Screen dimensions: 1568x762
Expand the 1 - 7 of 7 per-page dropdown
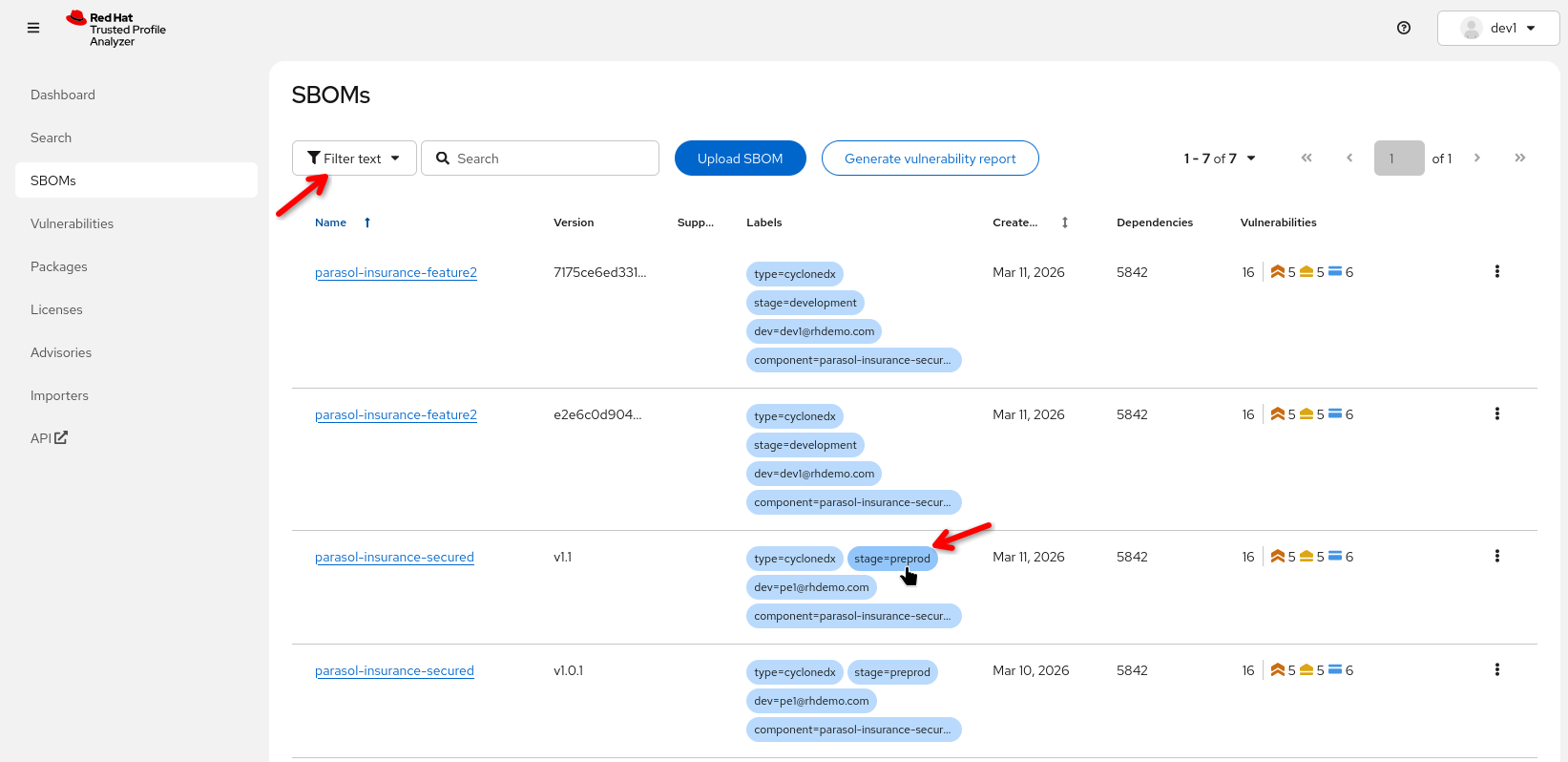pyautogui.click(x=1220, y=159)
